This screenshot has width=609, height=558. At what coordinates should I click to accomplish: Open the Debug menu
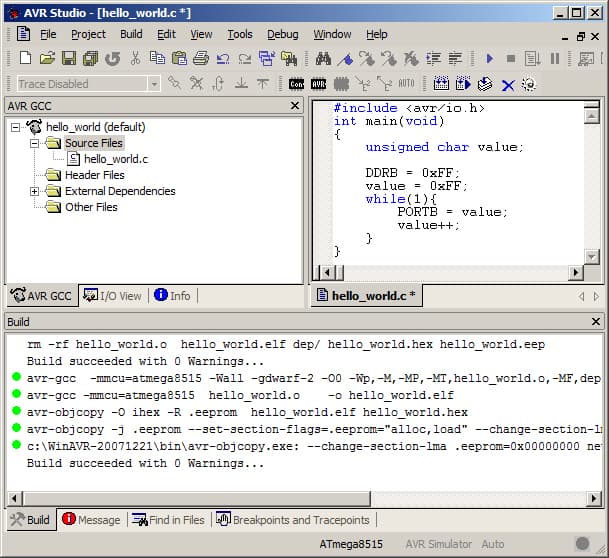point(283,34)
